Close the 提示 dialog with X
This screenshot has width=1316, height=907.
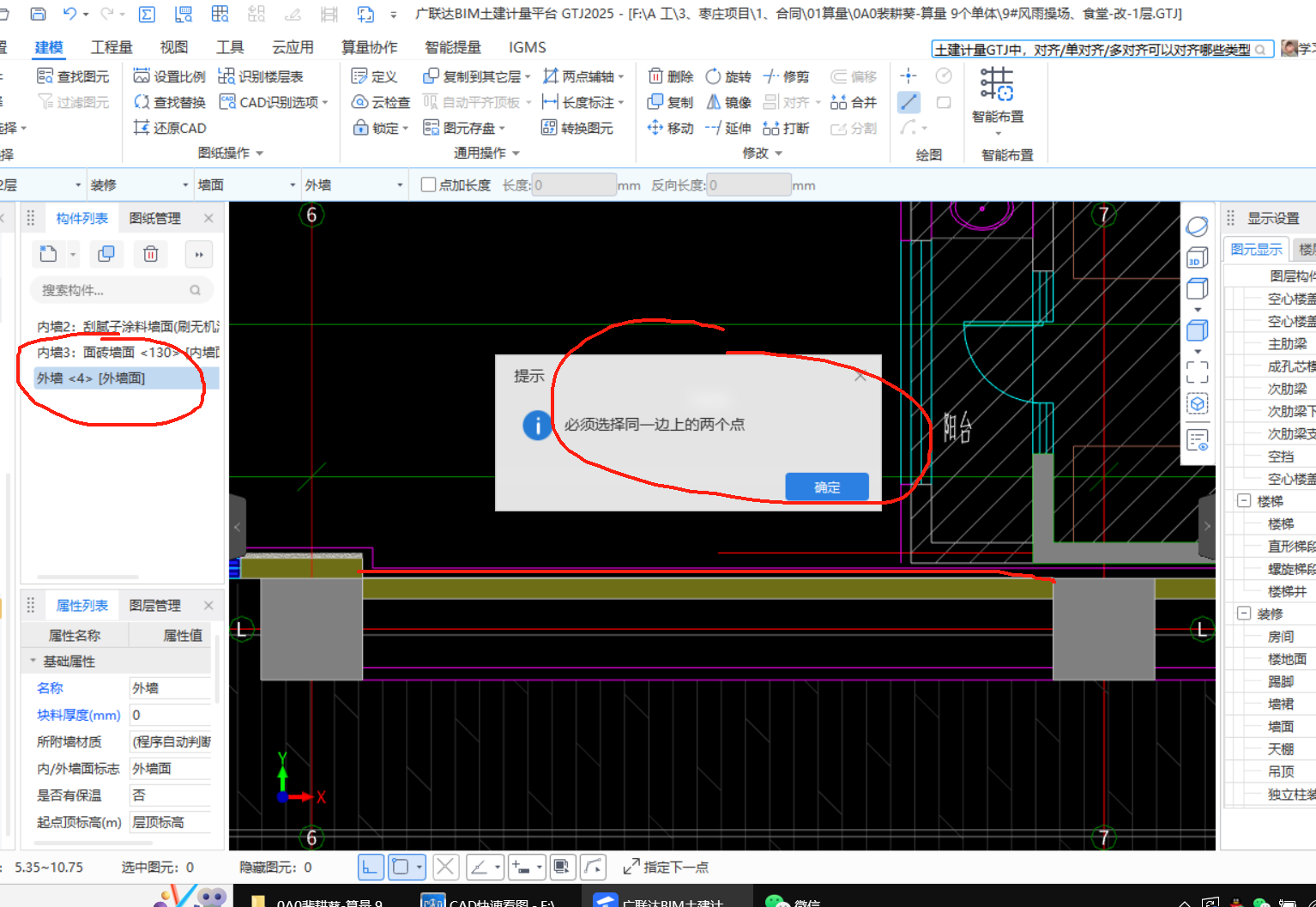tap(860, 376)
